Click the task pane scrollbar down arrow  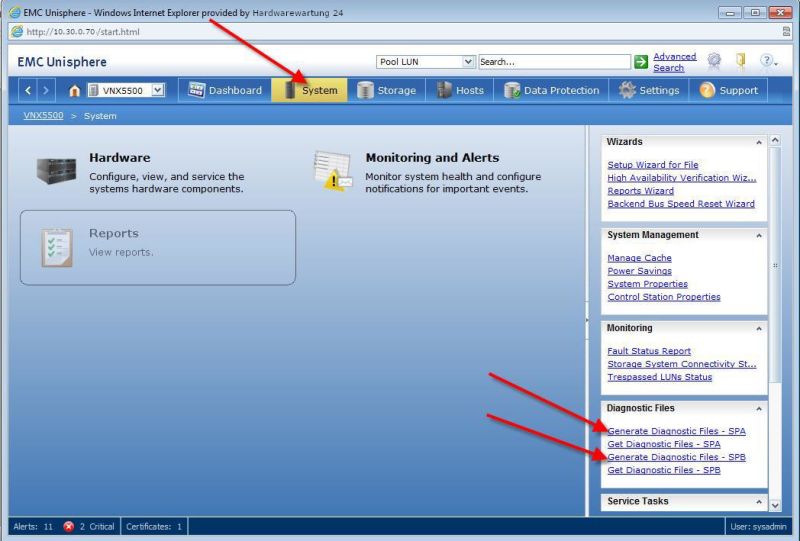click(x=775, y=506)
